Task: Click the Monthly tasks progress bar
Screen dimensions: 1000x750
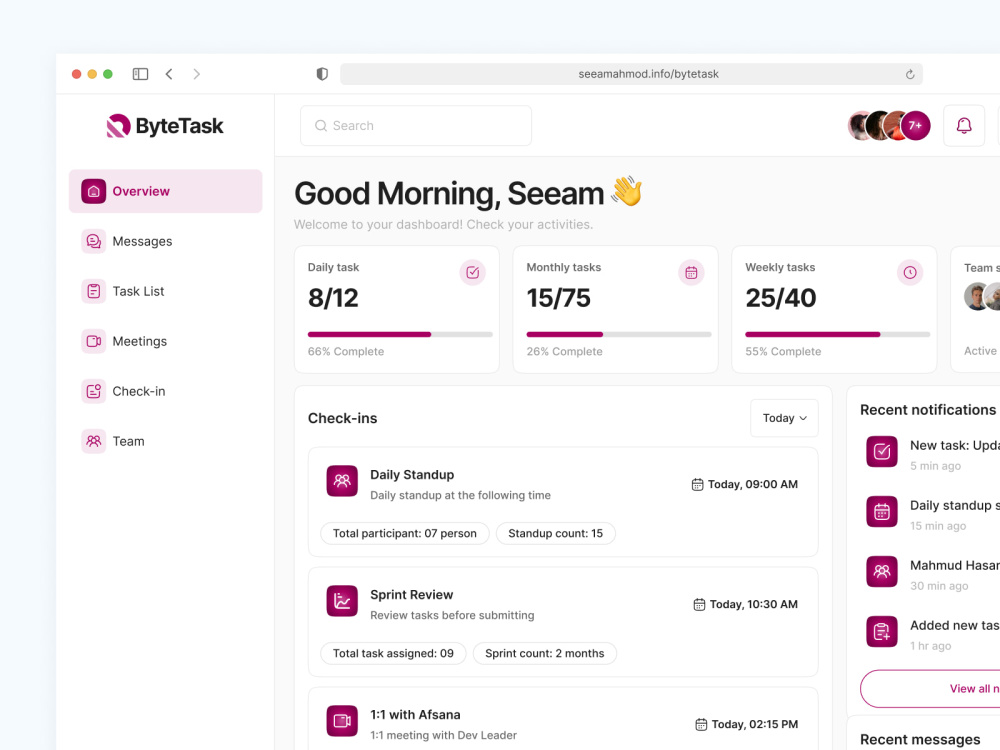Action: coord(619,334)
